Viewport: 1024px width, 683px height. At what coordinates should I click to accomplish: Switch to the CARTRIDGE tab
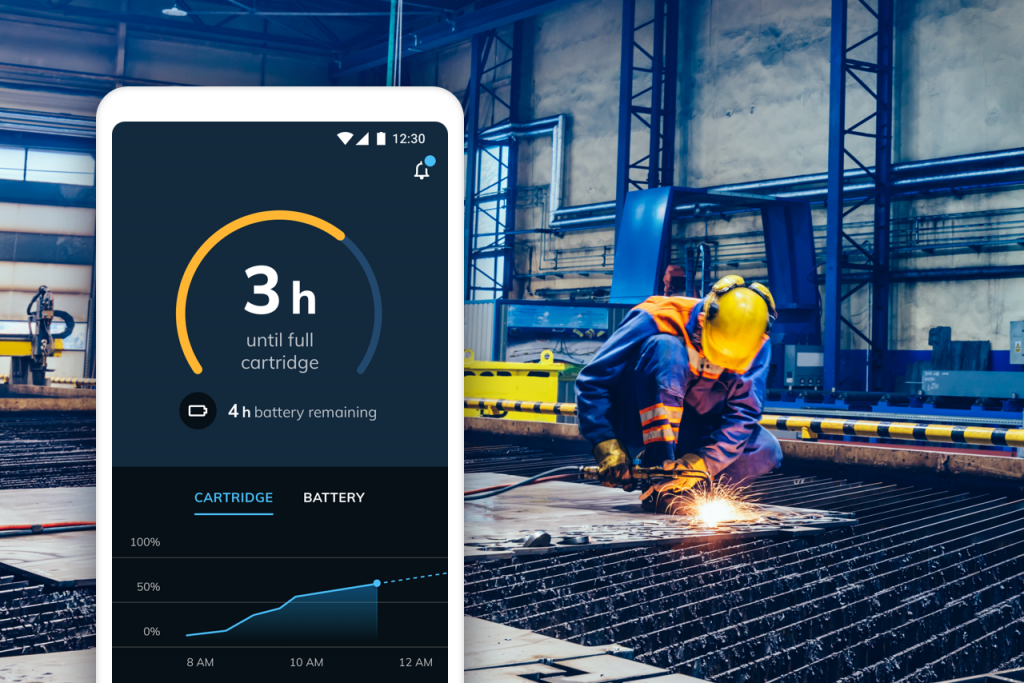pos(234,498)
